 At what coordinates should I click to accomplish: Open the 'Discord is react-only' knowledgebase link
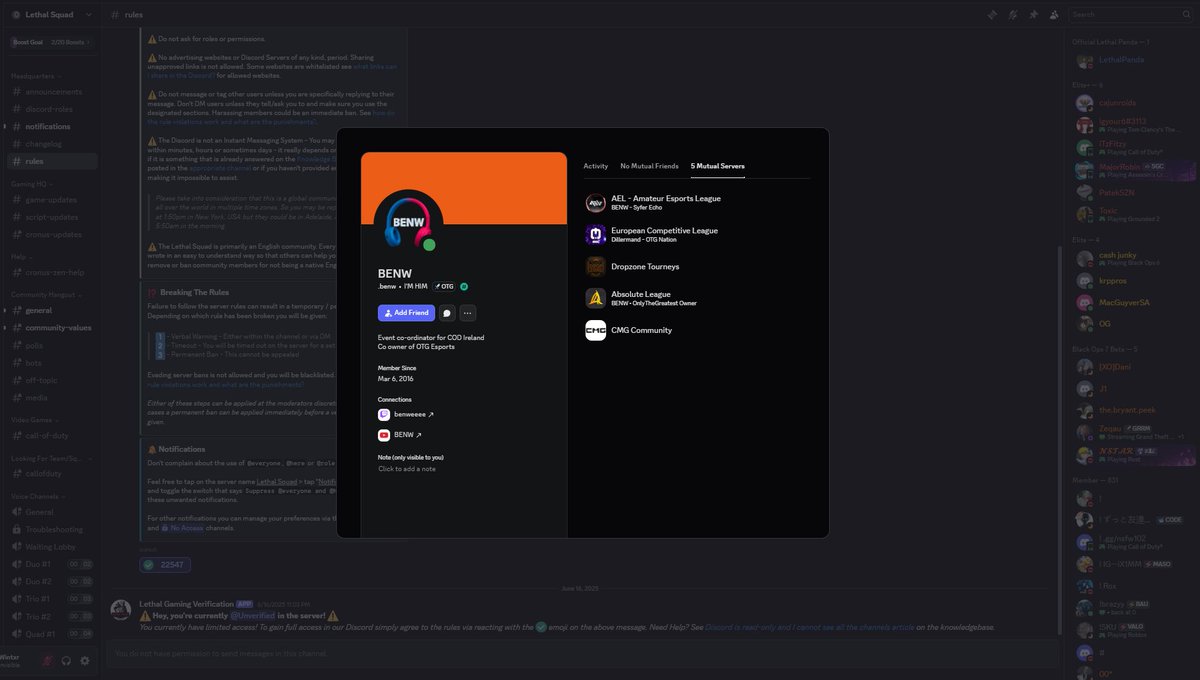[812, 627]
